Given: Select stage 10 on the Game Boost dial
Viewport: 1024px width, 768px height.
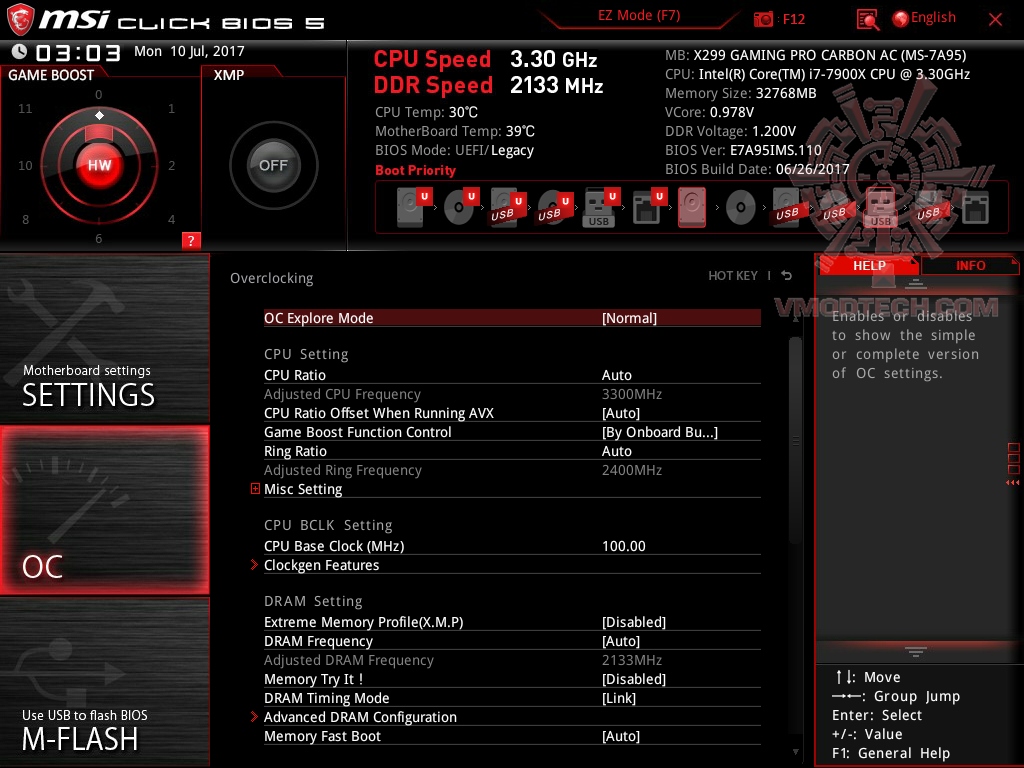Looking at the screenshot, I should point(25,165).
